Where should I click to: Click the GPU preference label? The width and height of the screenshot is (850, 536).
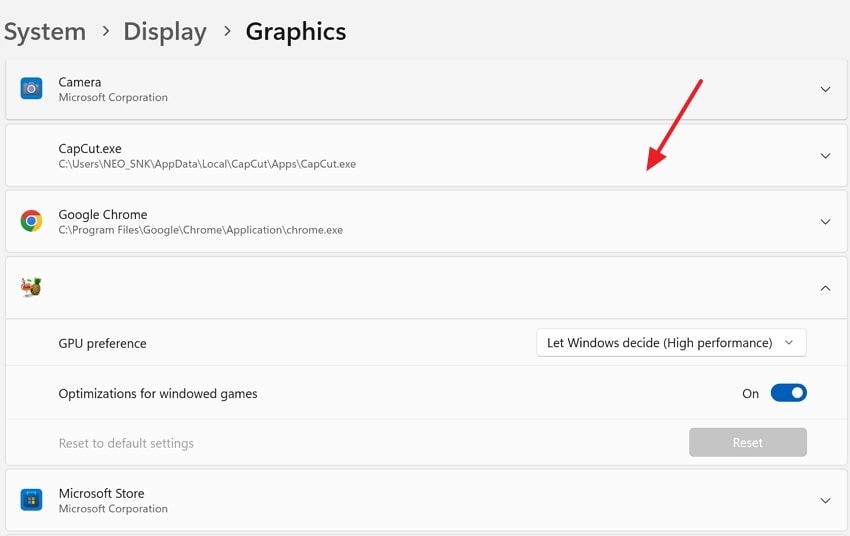(102, 344)
